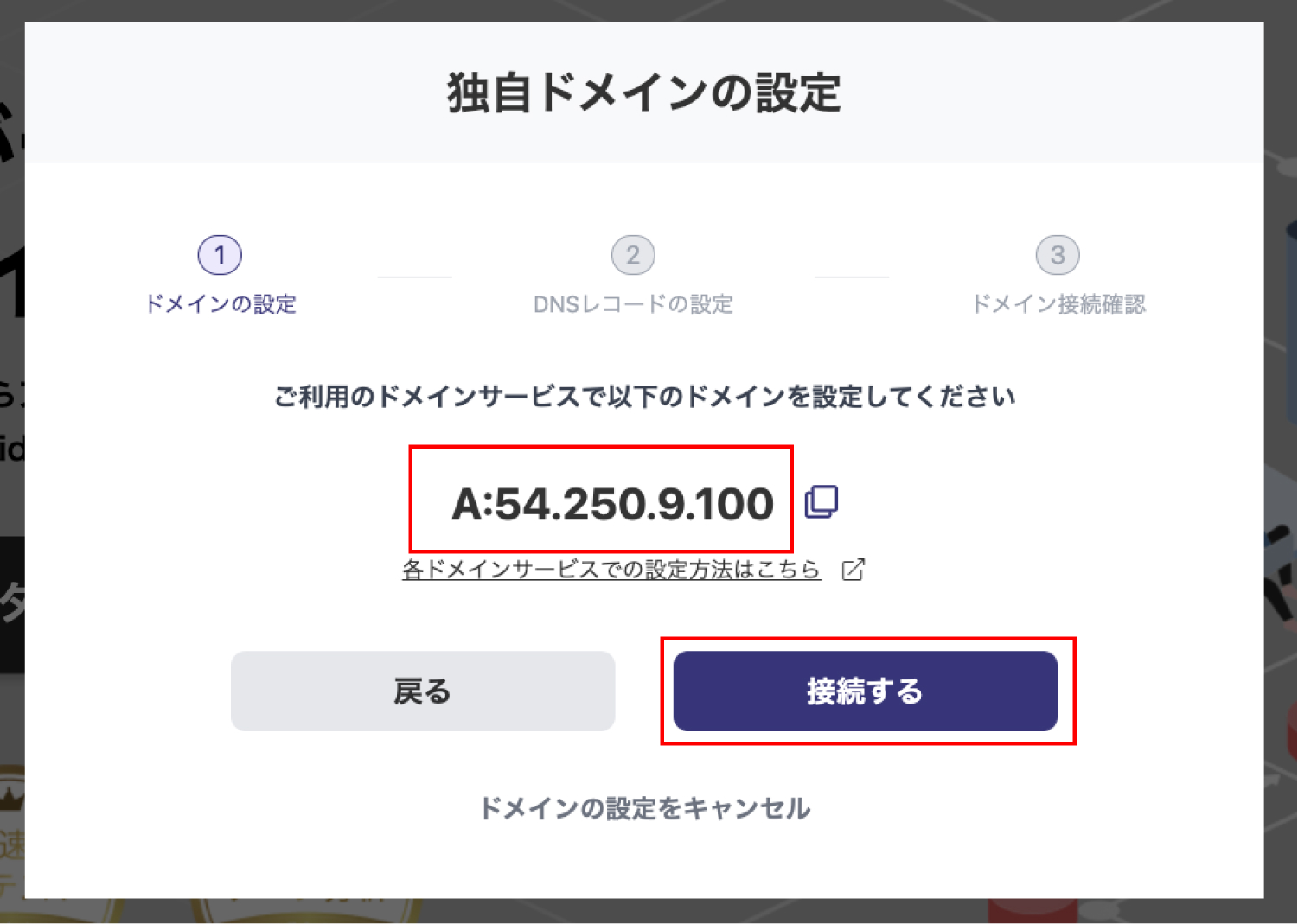The height and width of the screenshot is (924, 1298).
Task: Open the 各ドメインサービスでの設定方法はこちら link
Action: pyautogui.click(x=611, y=570)
